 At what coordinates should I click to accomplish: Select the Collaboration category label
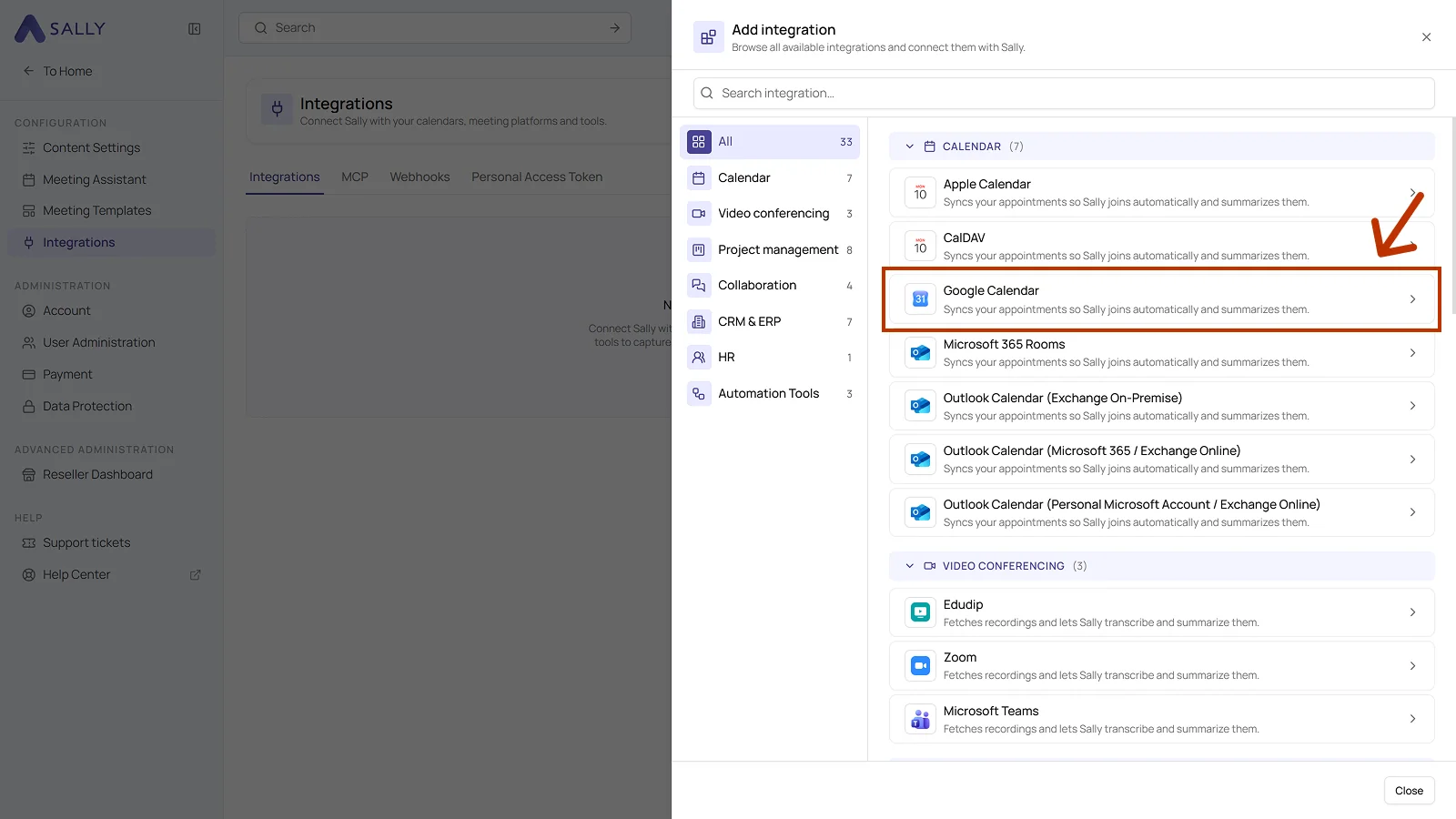[757, 285]
